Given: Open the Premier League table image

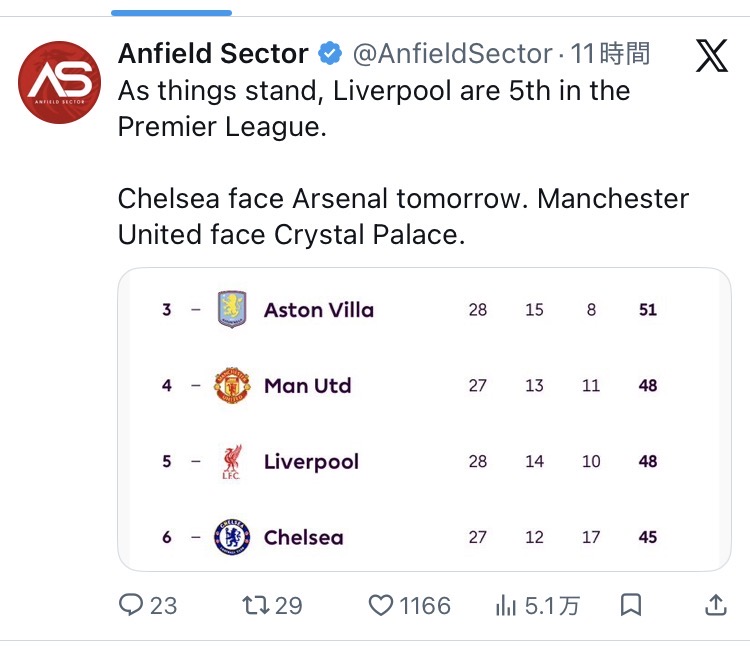Looking at the screenshot, I should [x=424, y=419].
